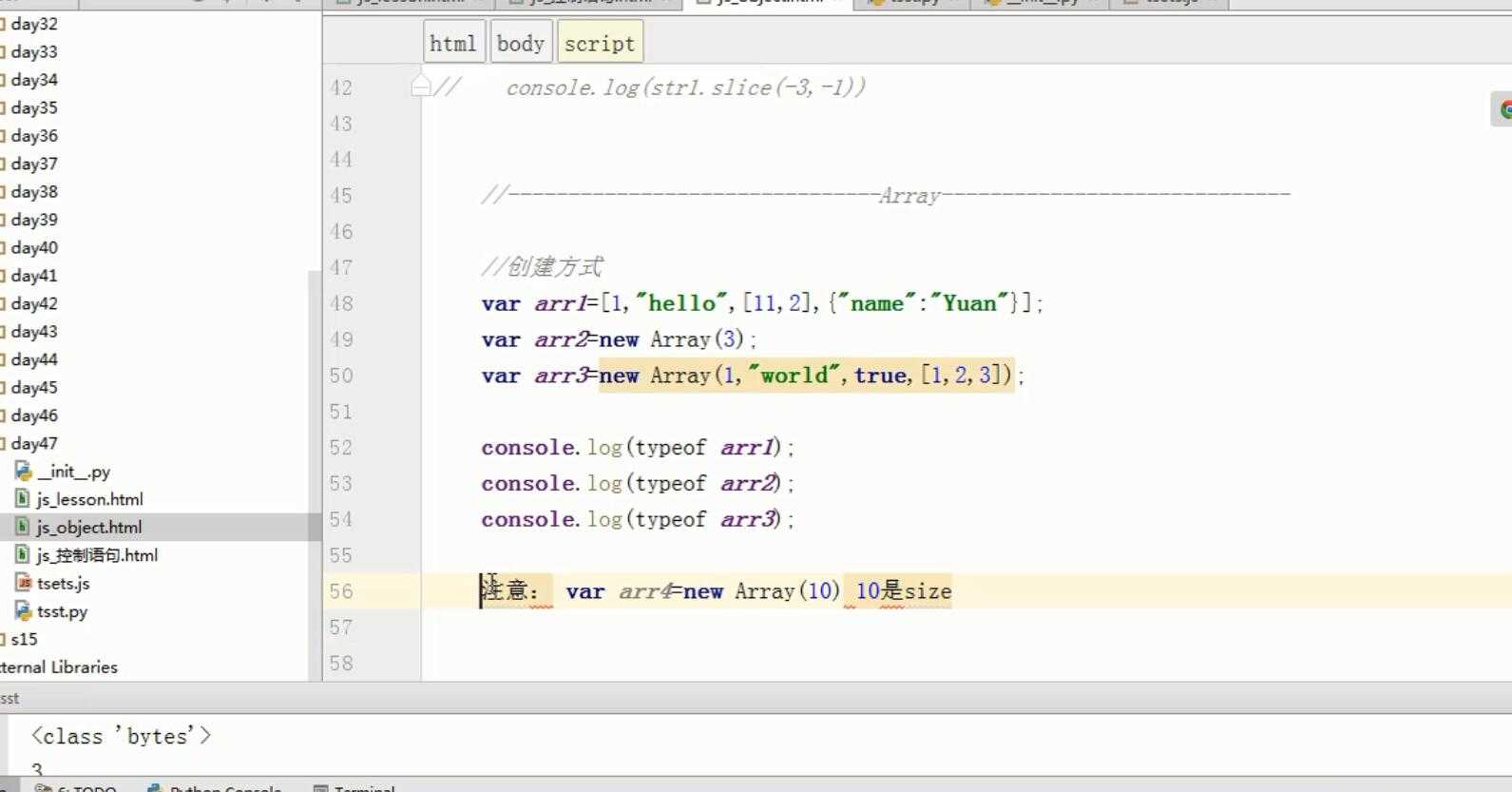
Task: Click line number 52 in the gutter
Action: (x=341, y=447)
